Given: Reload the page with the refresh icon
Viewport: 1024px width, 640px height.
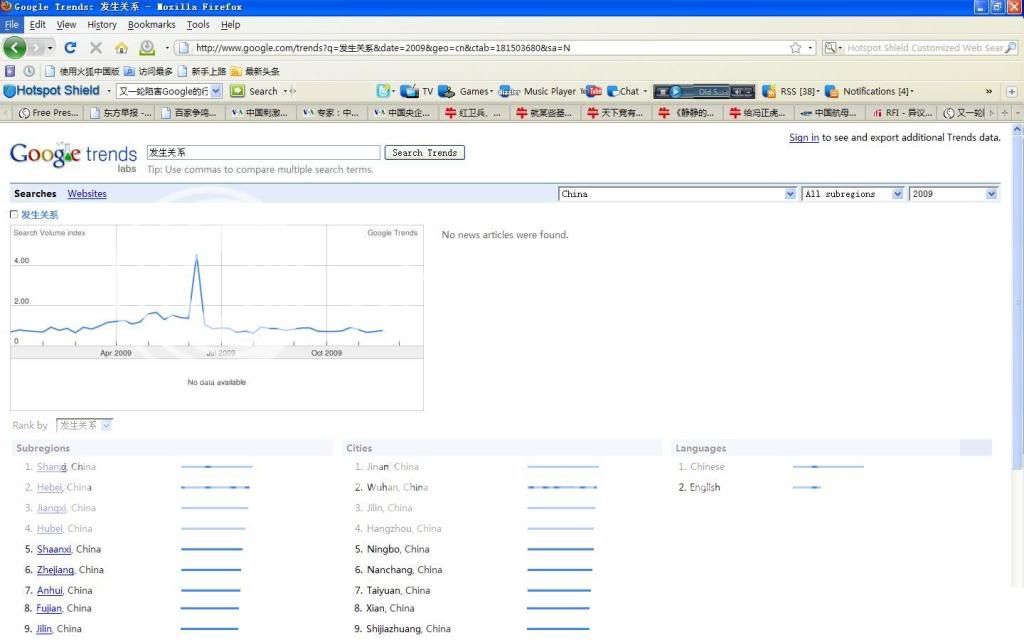Looking at the screenshot, I should pos(70,47).
